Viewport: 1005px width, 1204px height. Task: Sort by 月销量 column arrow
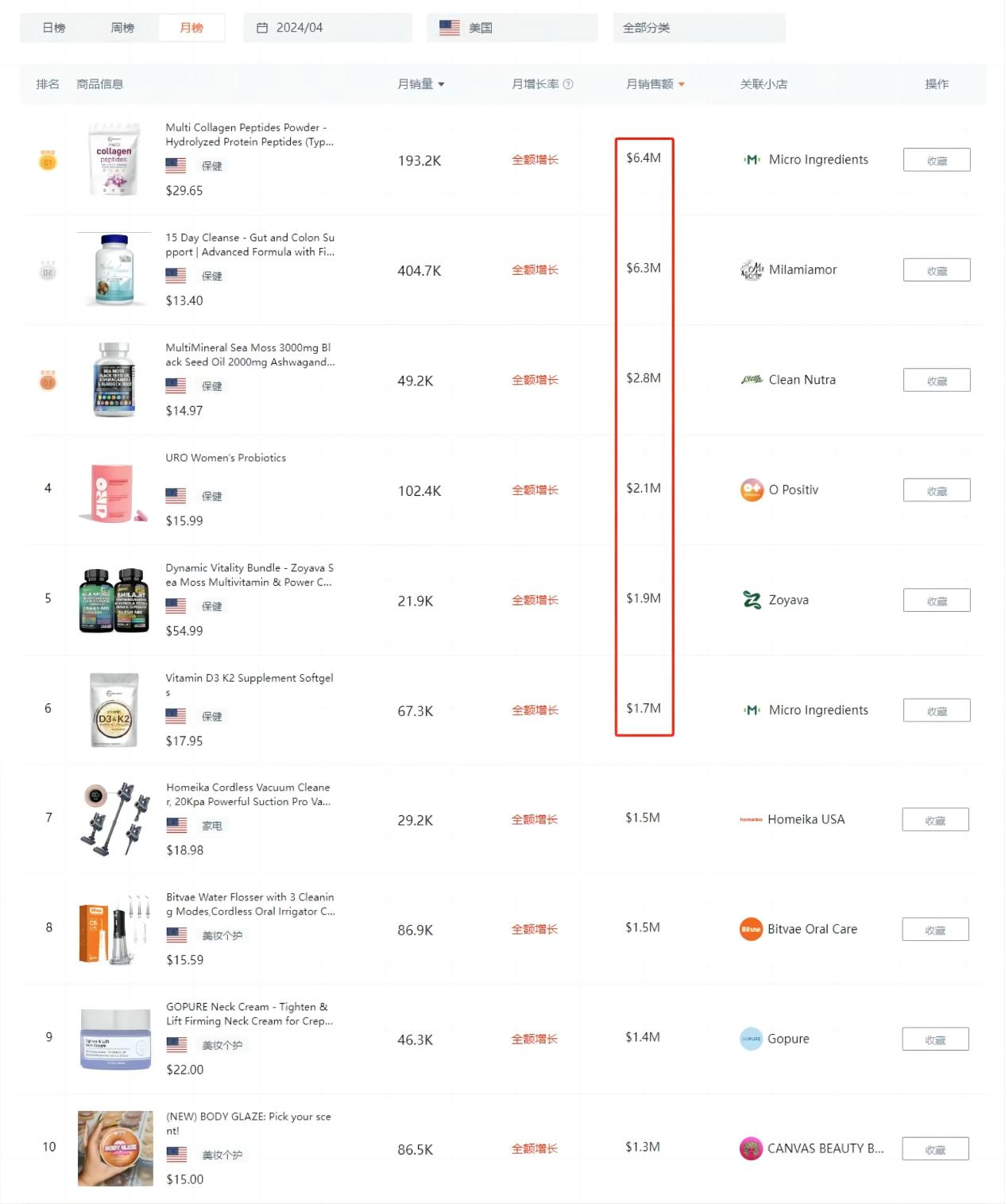441,84
